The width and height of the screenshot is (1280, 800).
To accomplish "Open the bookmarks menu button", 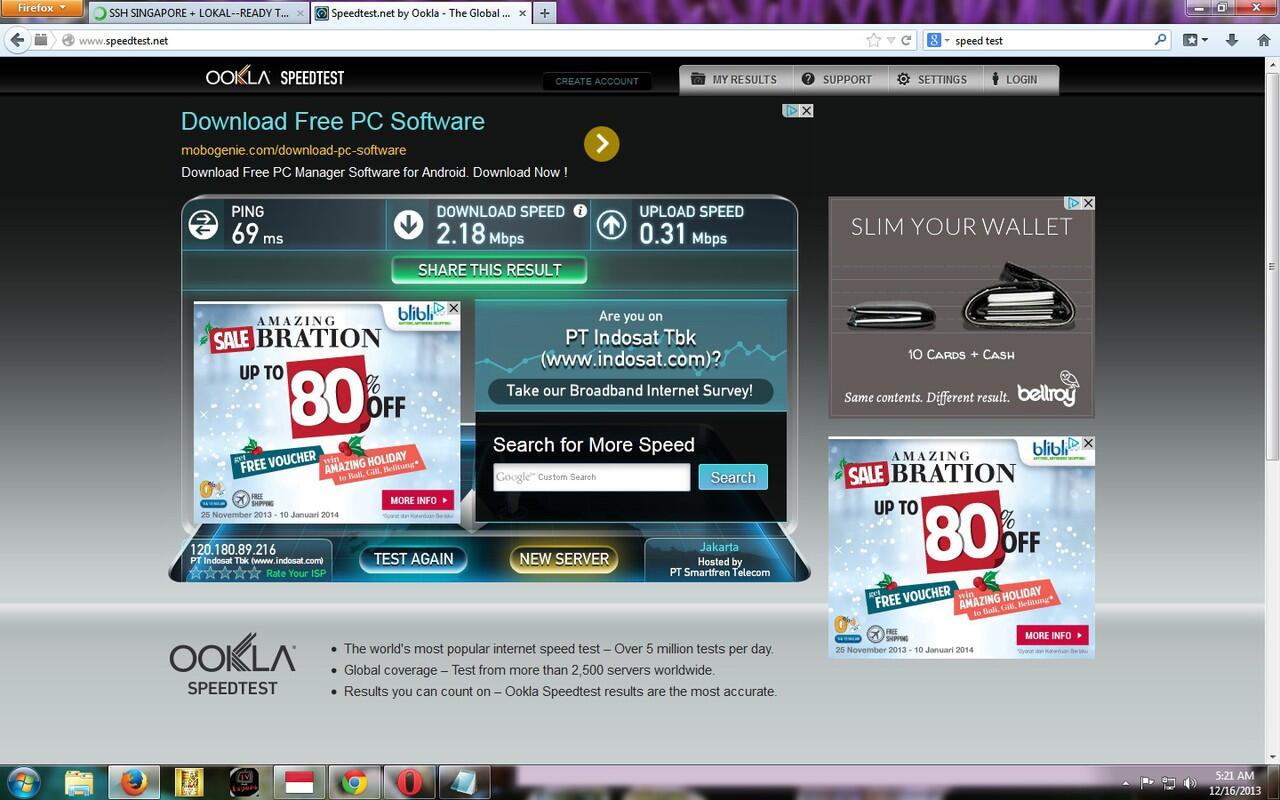I will click(x=1195, y=40).
